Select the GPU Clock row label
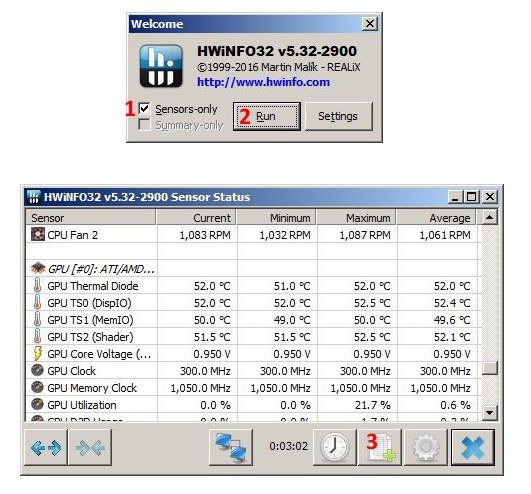 [71, 371]
